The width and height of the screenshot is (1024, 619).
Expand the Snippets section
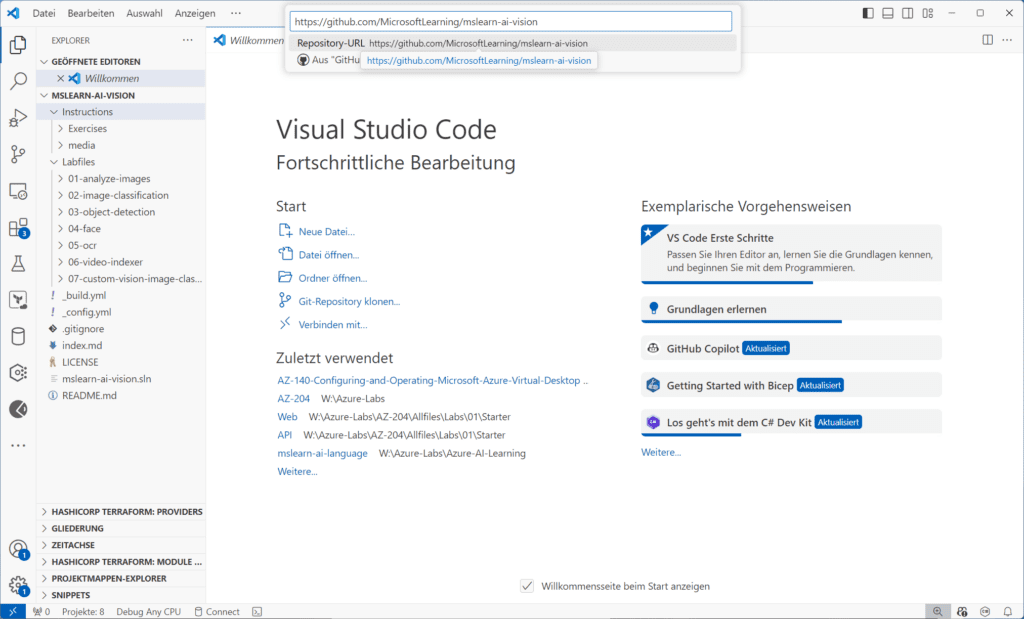(121, 595)
